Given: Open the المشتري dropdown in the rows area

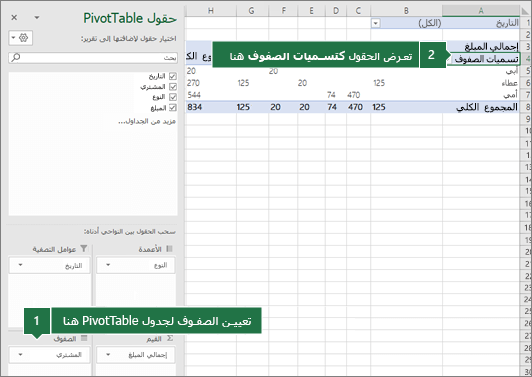Looking at the screenshot, I should 20,355.
